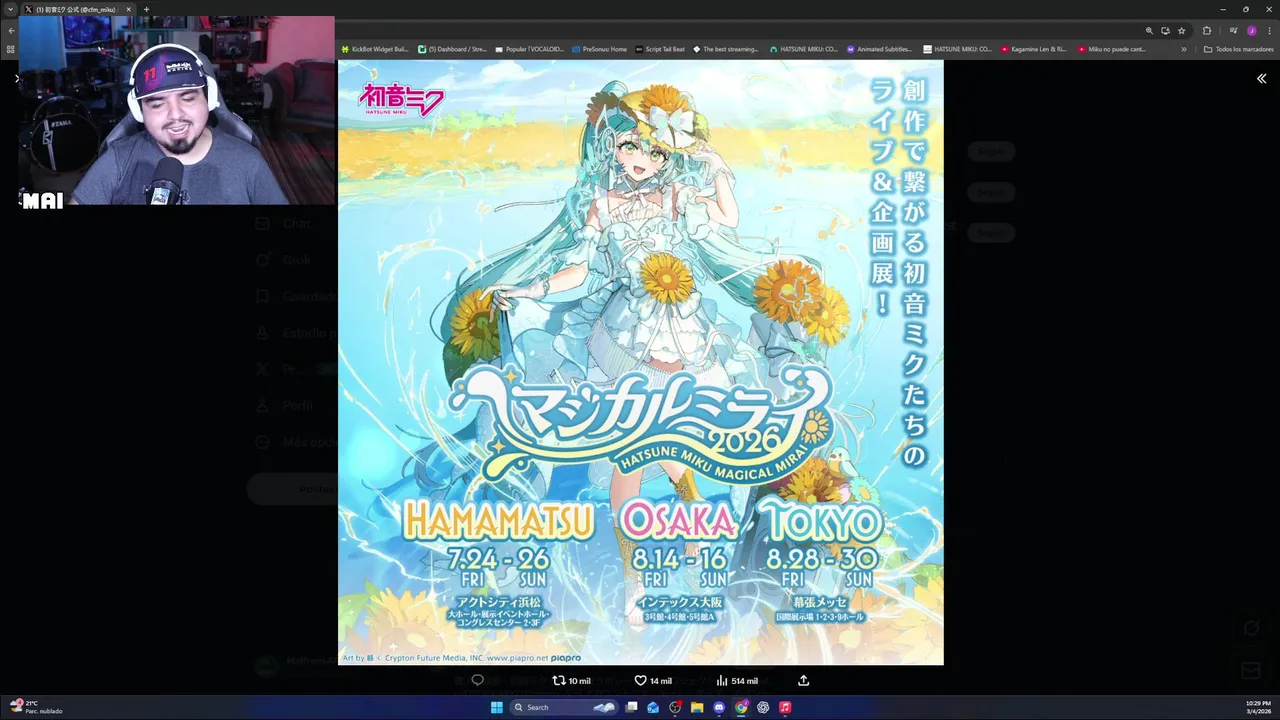The image size is (1280, 720).
Task: Reply to the post via comment icon
Action: 477,680
